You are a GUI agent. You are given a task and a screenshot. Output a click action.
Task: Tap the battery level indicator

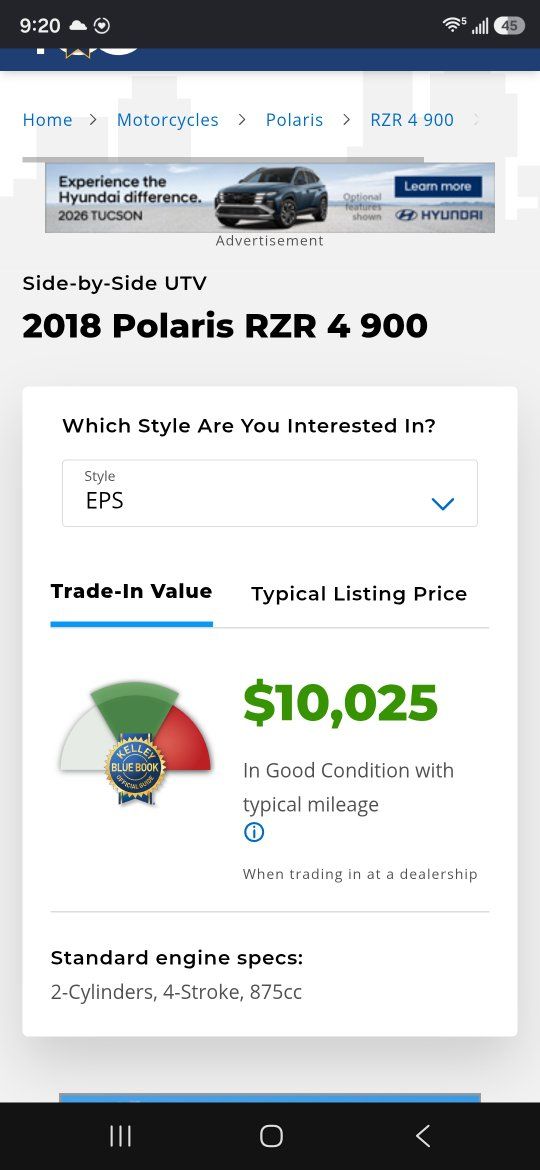(509, 25)
